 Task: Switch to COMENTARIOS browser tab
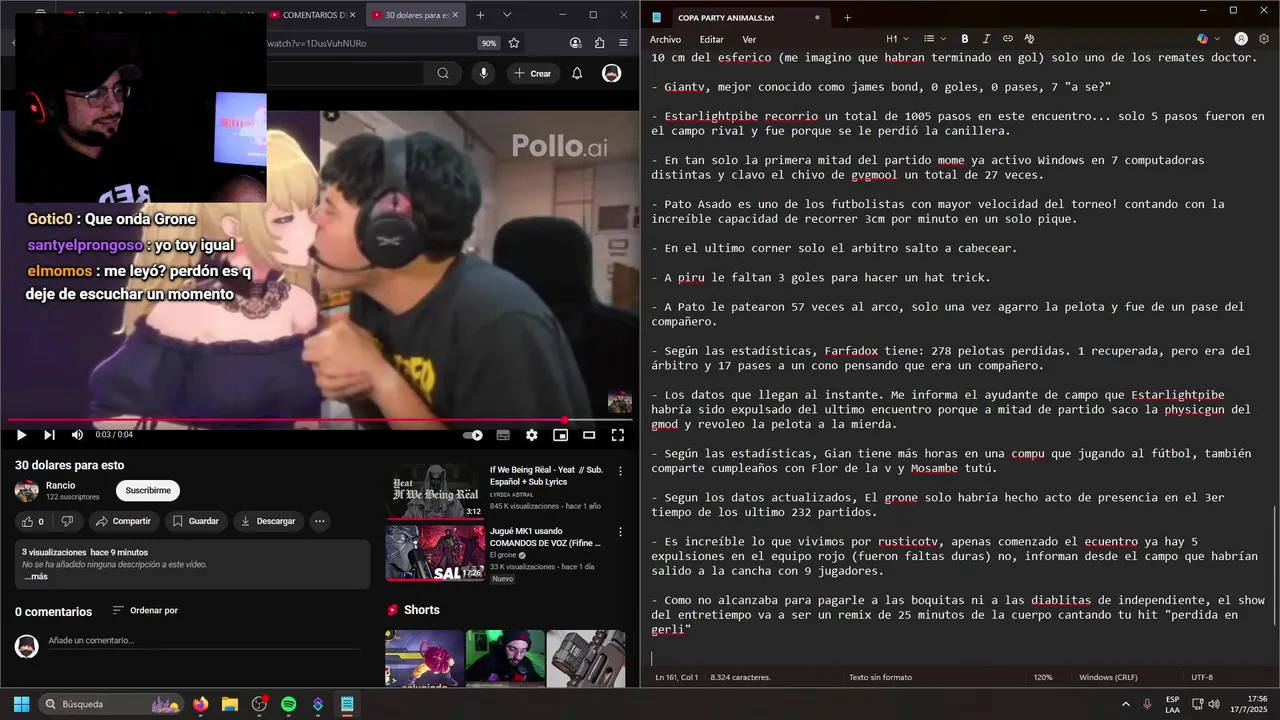click(315, 15)
